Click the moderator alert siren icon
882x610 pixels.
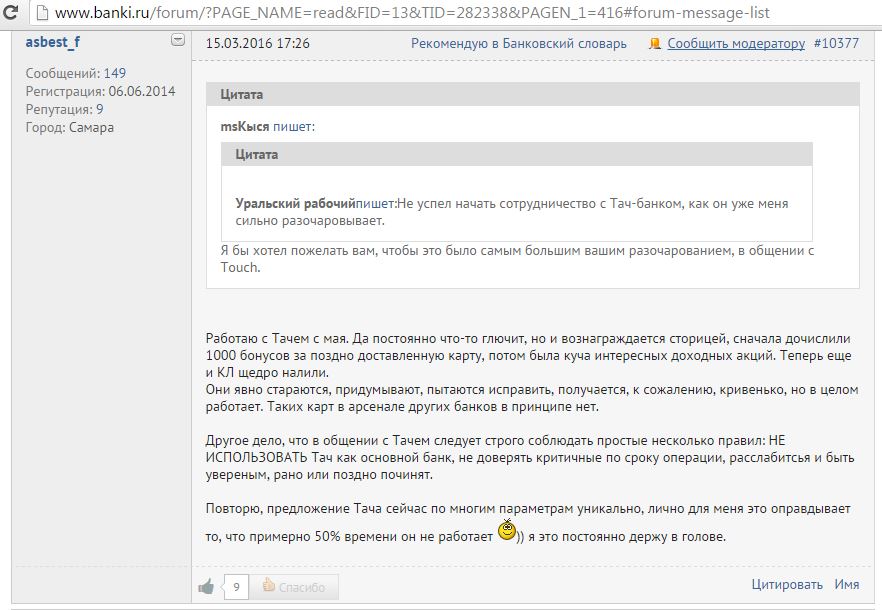(654, 43)
